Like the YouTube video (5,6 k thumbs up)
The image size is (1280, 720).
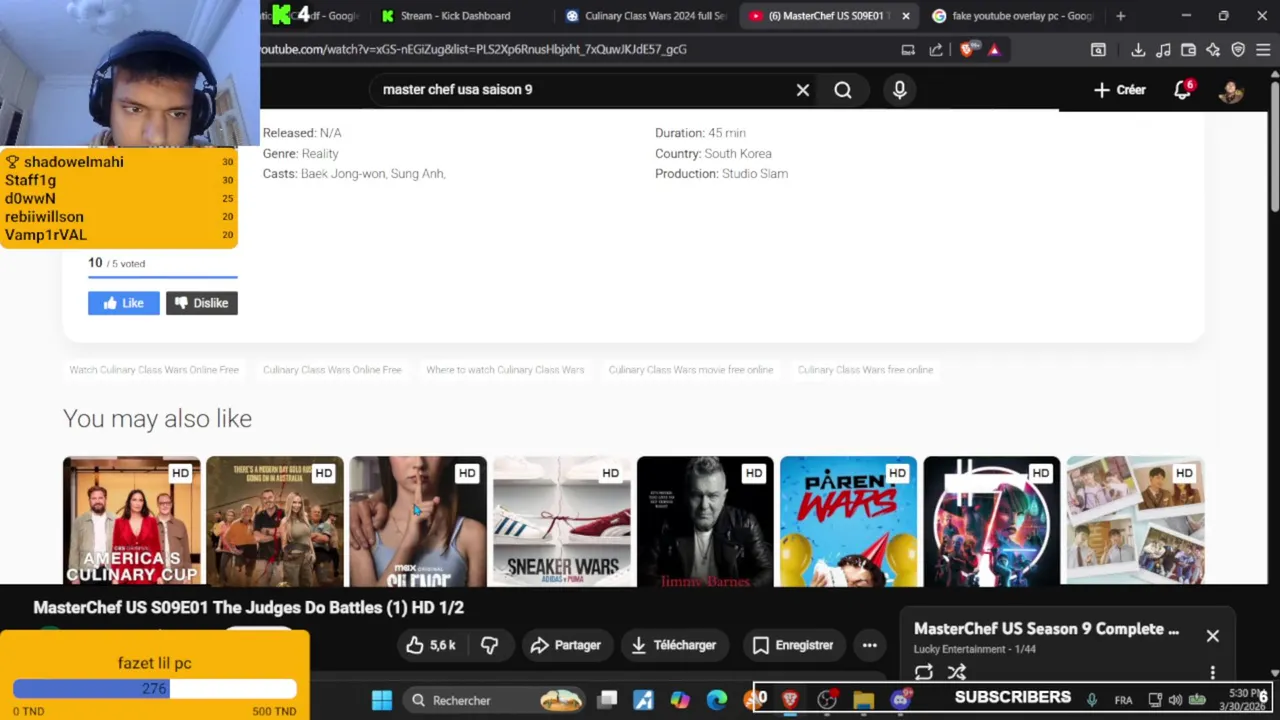[x=431, y=646]
